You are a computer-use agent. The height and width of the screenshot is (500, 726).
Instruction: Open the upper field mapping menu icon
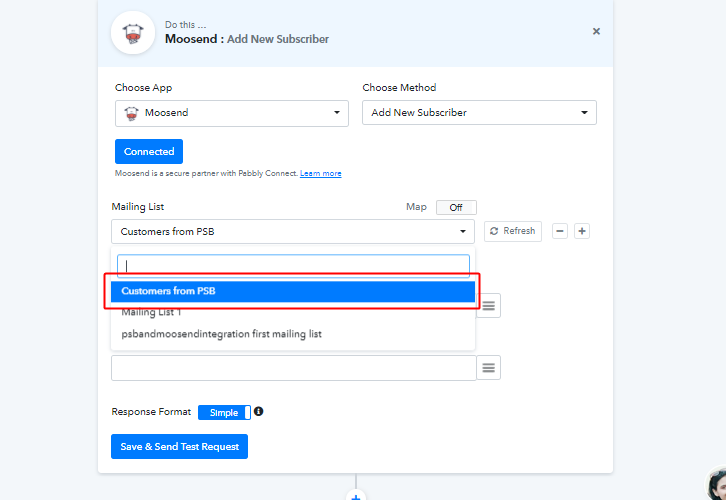(x=488, y=306)
